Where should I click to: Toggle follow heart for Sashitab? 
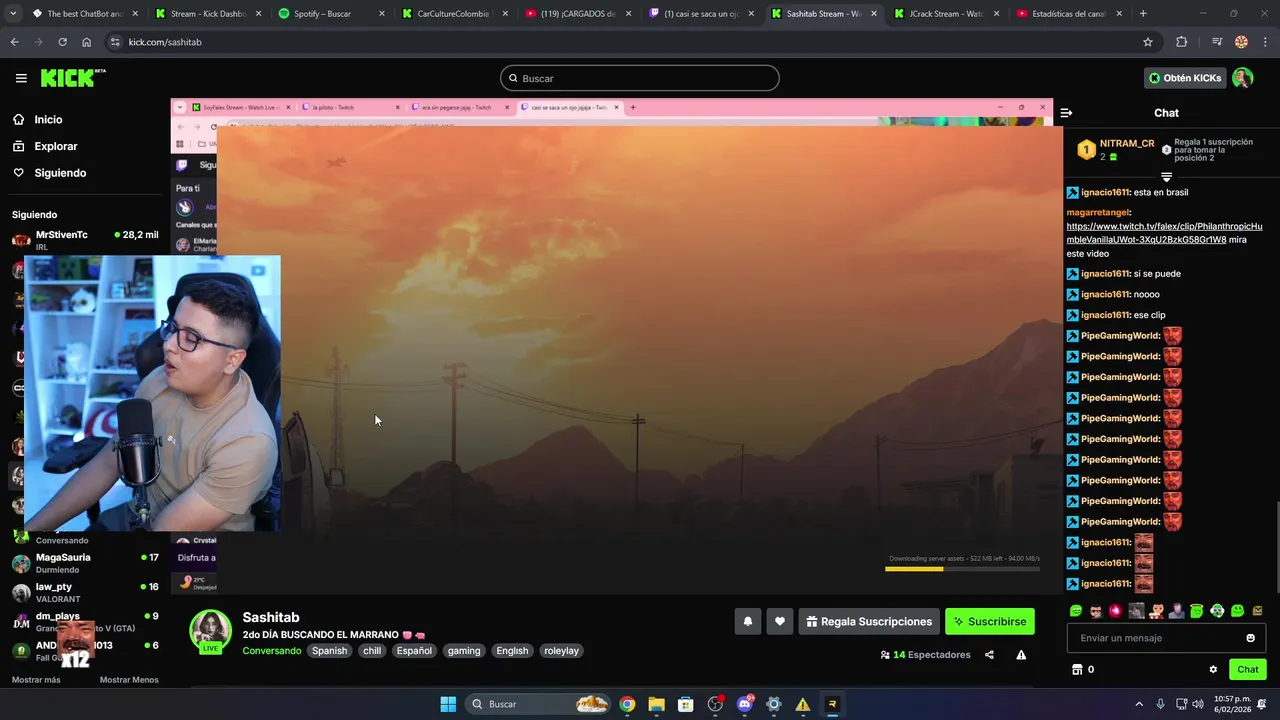(x=780, y=621)
